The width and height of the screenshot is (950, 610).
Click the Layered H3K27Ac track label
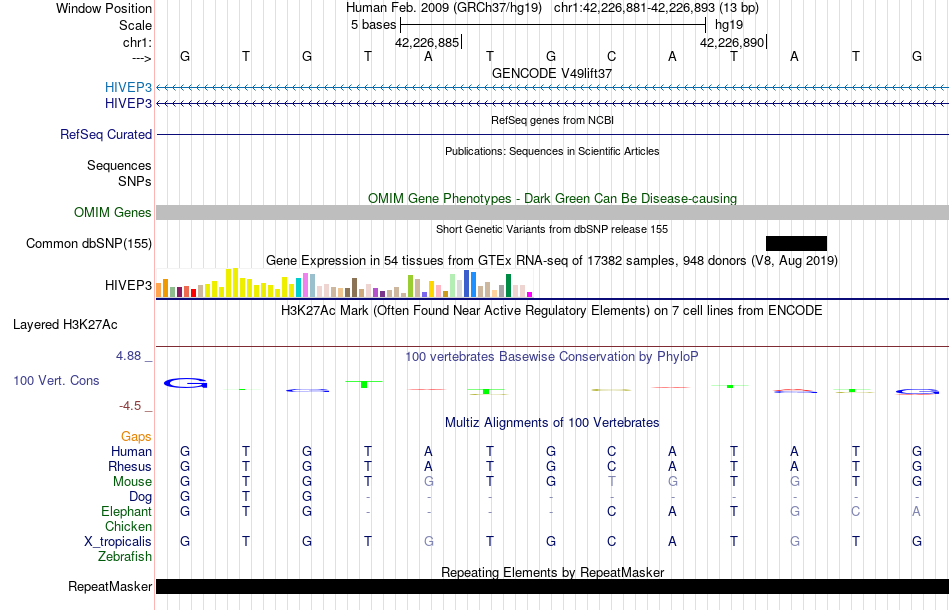pos(65,325)
